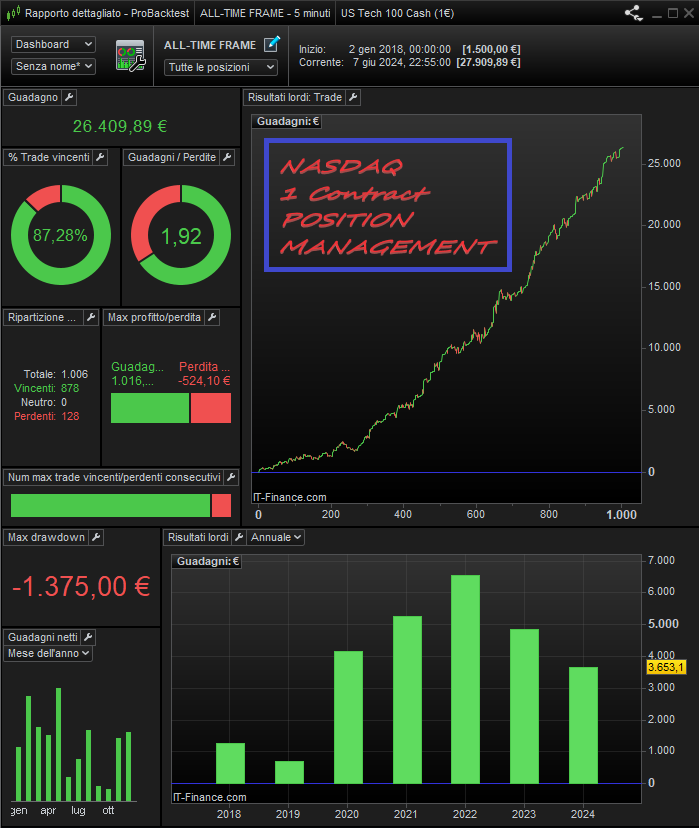Viewport: 699px width, 828px height.
Task: Click the Neutro: 0 count
Action: click(x=44, y=402)
